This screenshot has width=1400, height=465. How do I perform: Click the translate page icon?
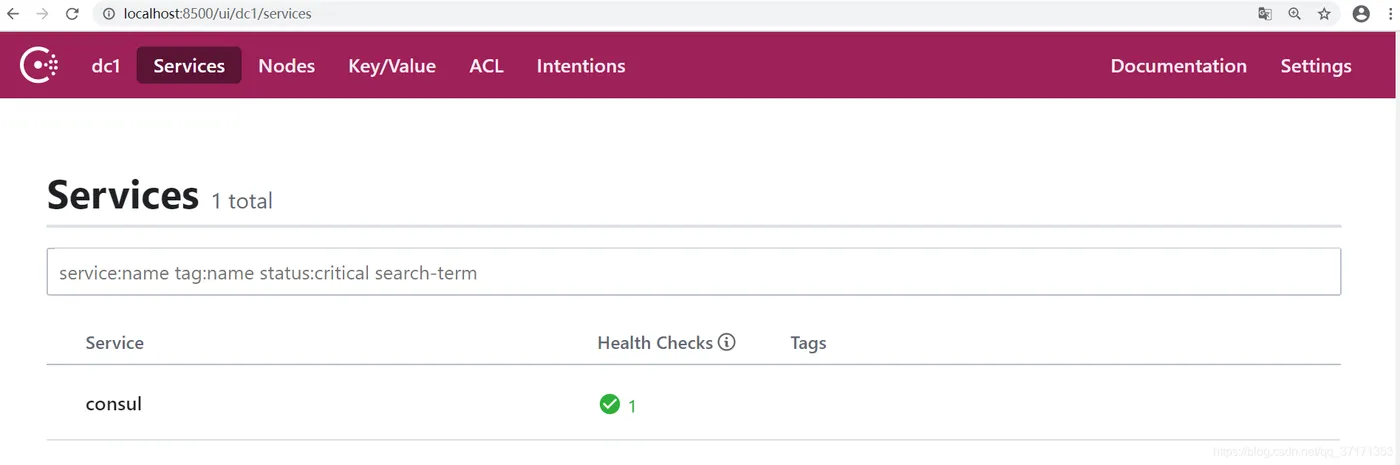pos(1265,14)
